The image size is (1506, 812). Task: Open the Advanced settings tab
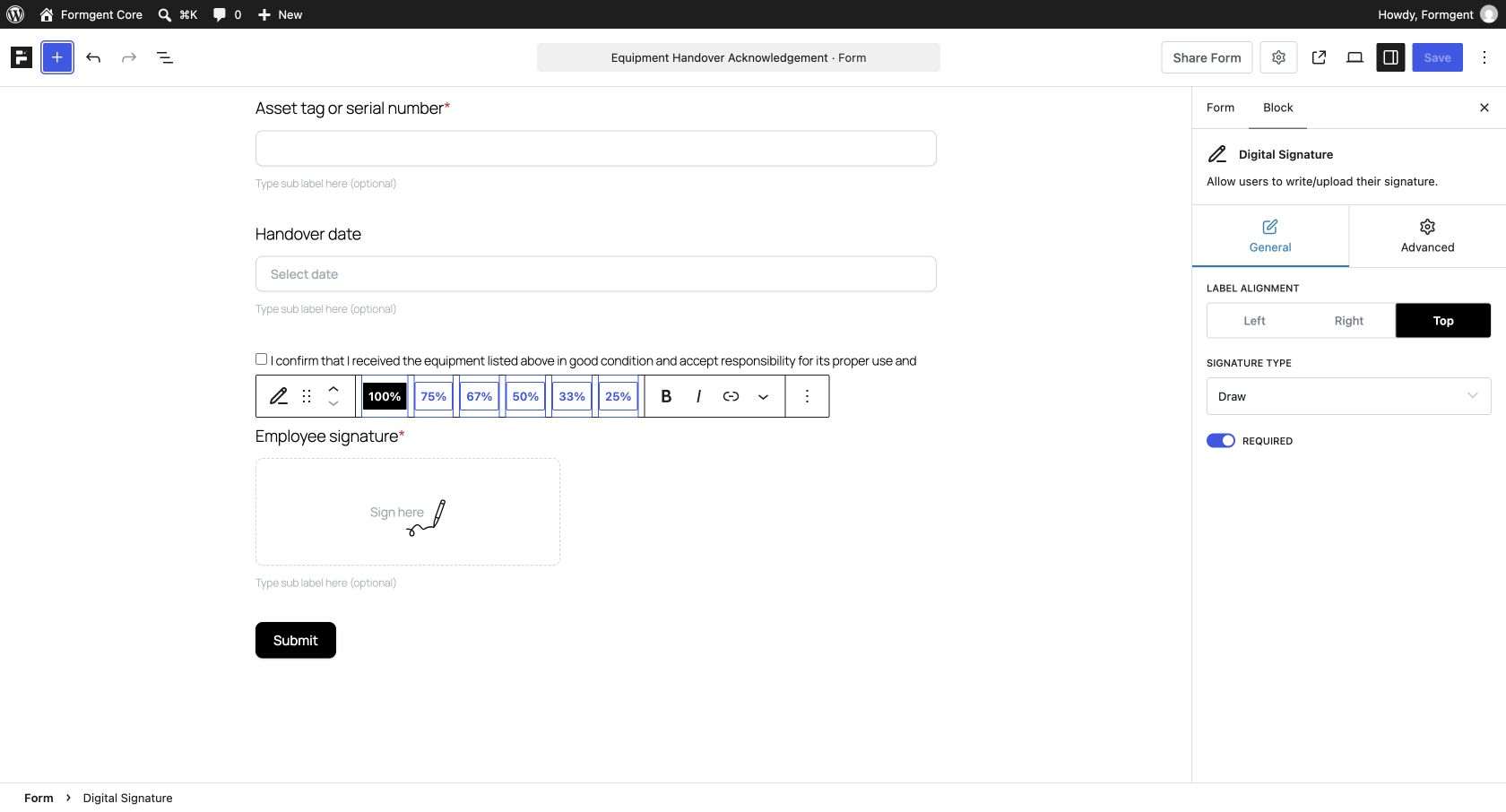(1427, 237)
